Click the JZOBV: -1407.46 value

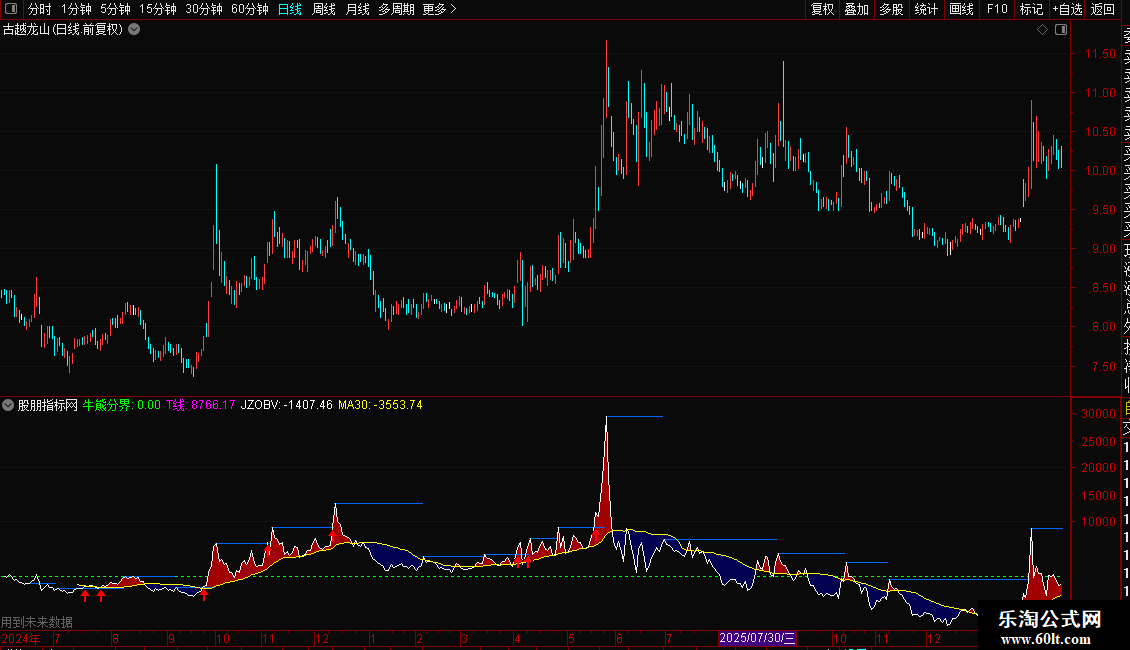click(x=287, y=405)
